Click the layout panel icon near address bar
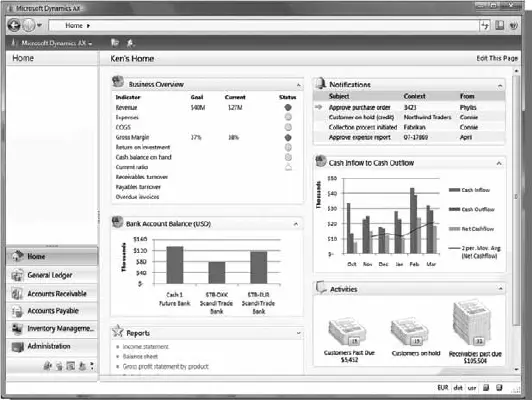This screenshot has width=532, height=400. coord(499,25)
